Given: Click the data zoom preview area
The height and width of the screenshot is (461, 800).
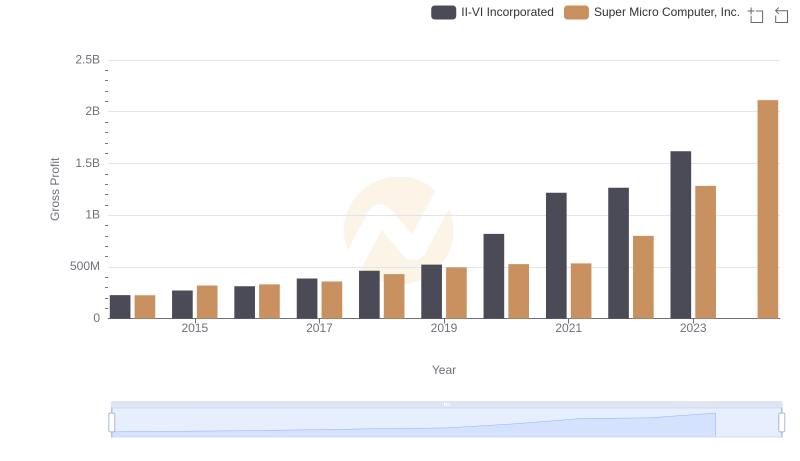Looking at the screenshot, I should (446, 422).
